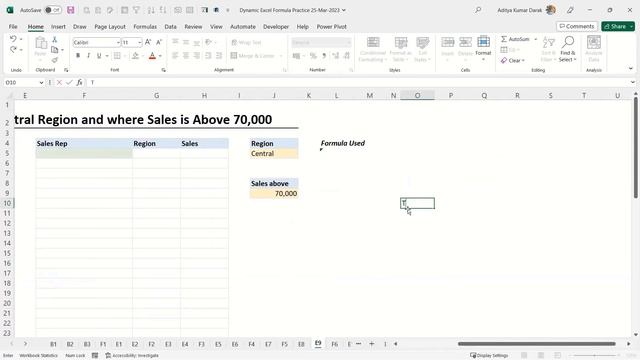Select the 70,000 sales threshold cell
Viewport: 640px width, 360px height.
pos(274,193)
